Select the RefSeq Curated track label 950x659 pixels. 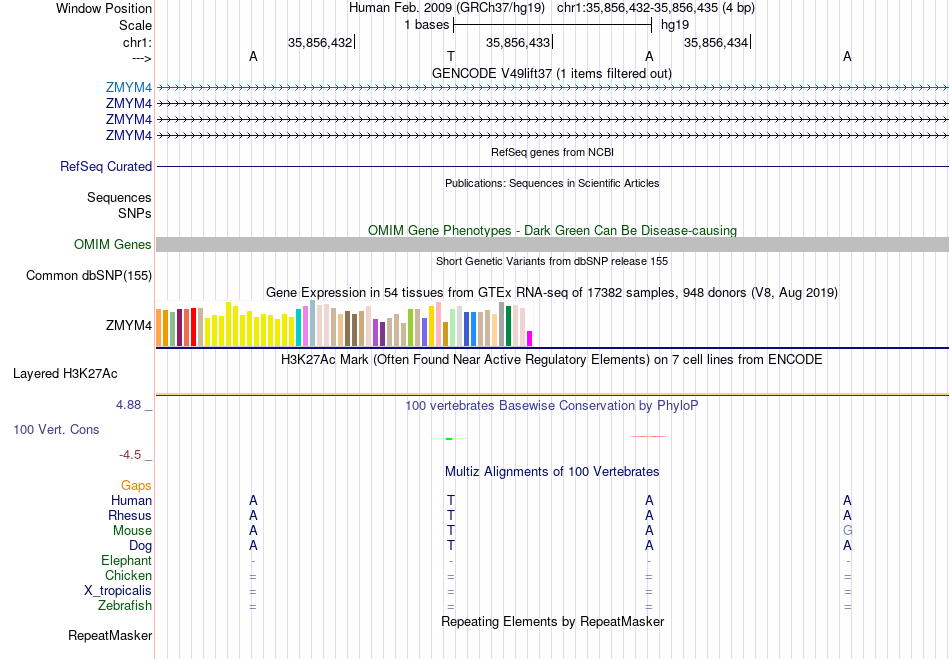(106, 167)
